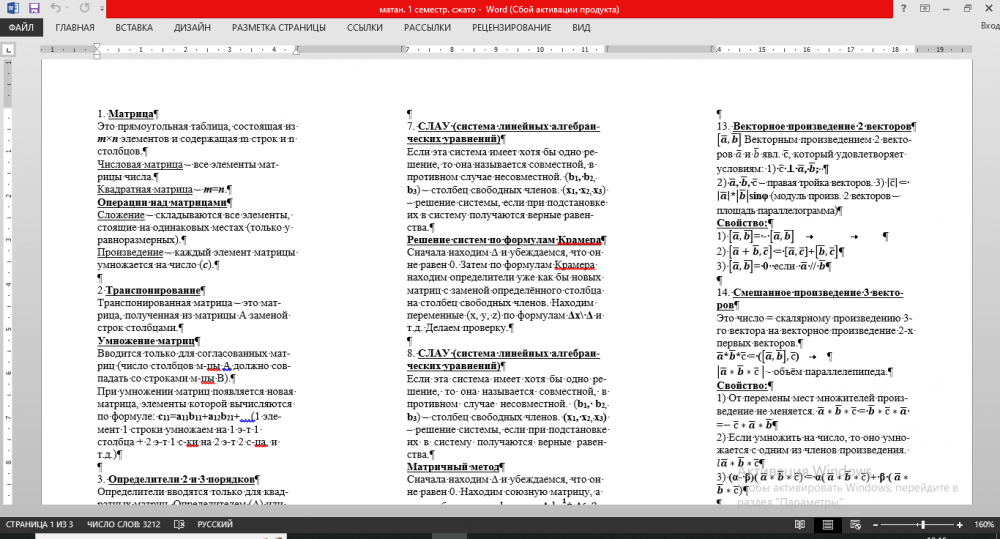The height and width of the screenshot is (539, 1000).
Task: Switch to the ВИД ribbon tab
Action: click(581, 27)
